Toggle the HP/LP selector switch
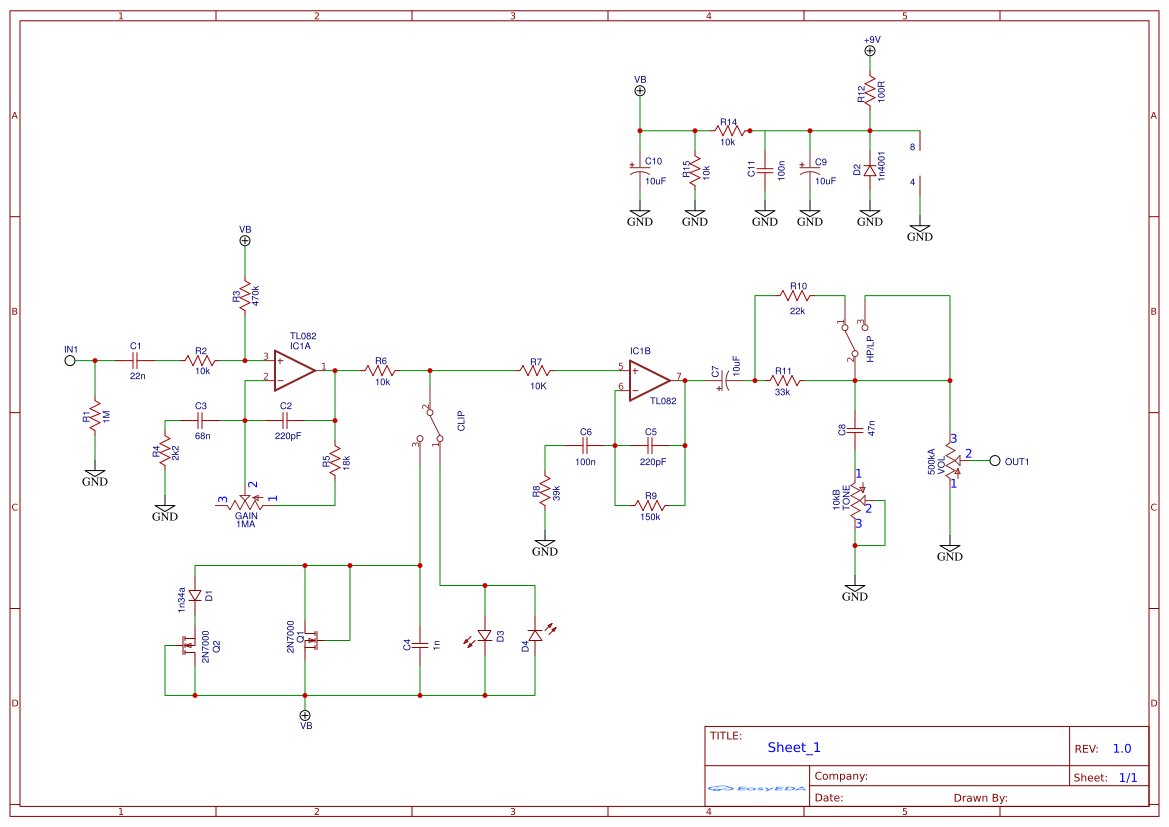1169x827 pixels. click(851, 340)
